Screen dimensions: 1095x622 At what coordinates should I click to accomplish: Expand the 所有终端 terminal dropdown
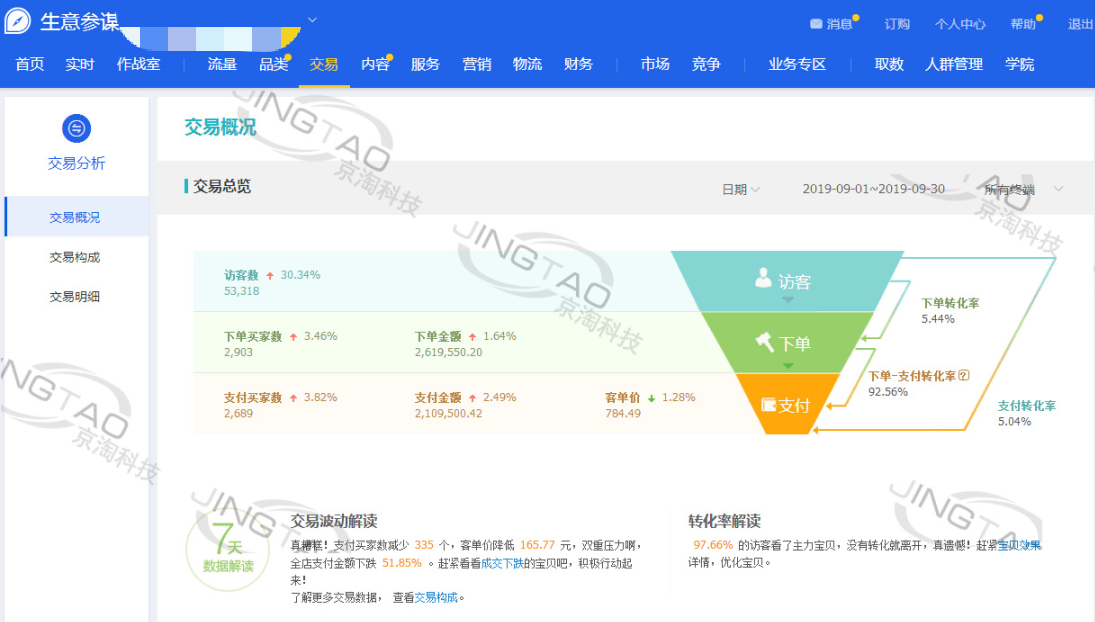pos(1058,189)
